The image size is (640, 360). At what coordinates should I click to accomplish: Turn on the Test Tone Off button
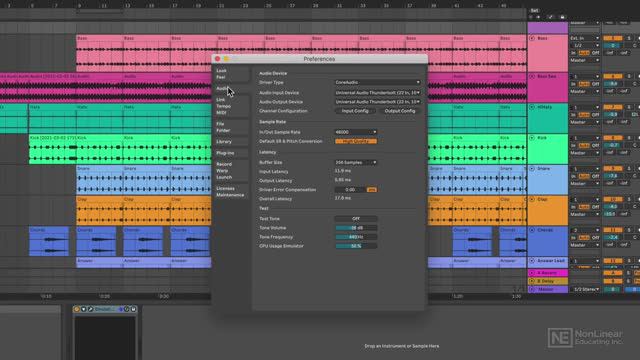pyautogui.click(x=356, y=219)
